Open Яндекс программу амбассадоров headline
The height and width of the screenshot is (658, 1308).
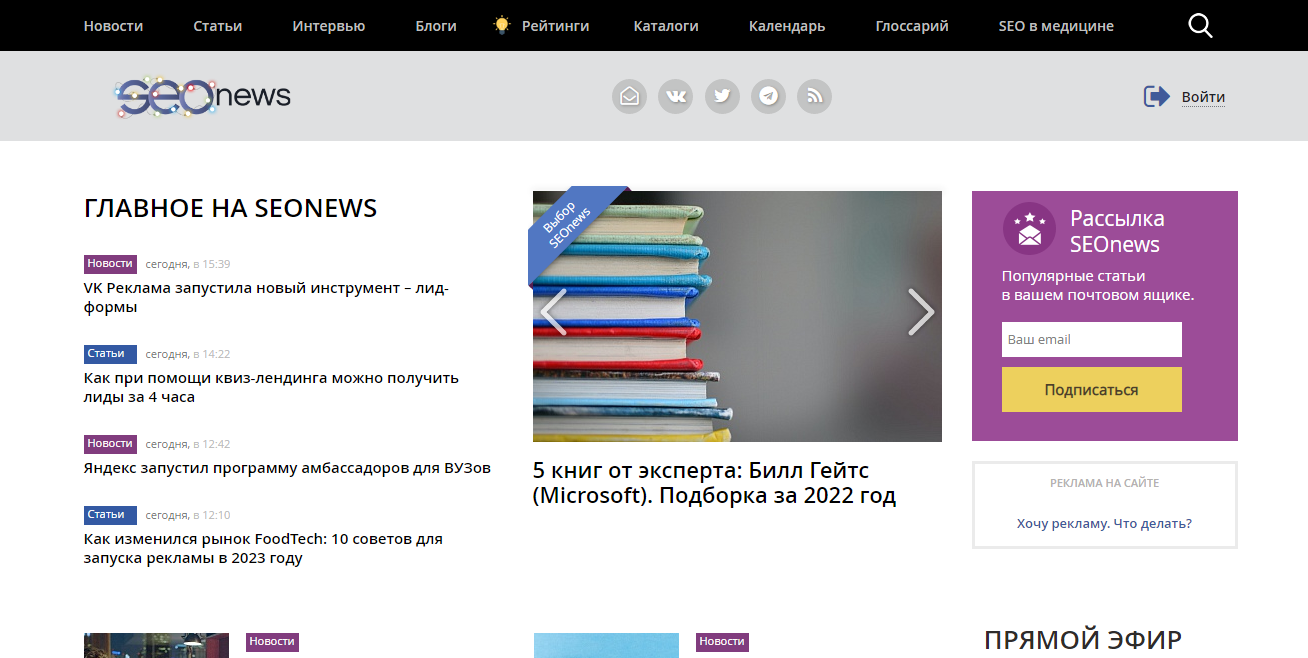pos(287,467)
